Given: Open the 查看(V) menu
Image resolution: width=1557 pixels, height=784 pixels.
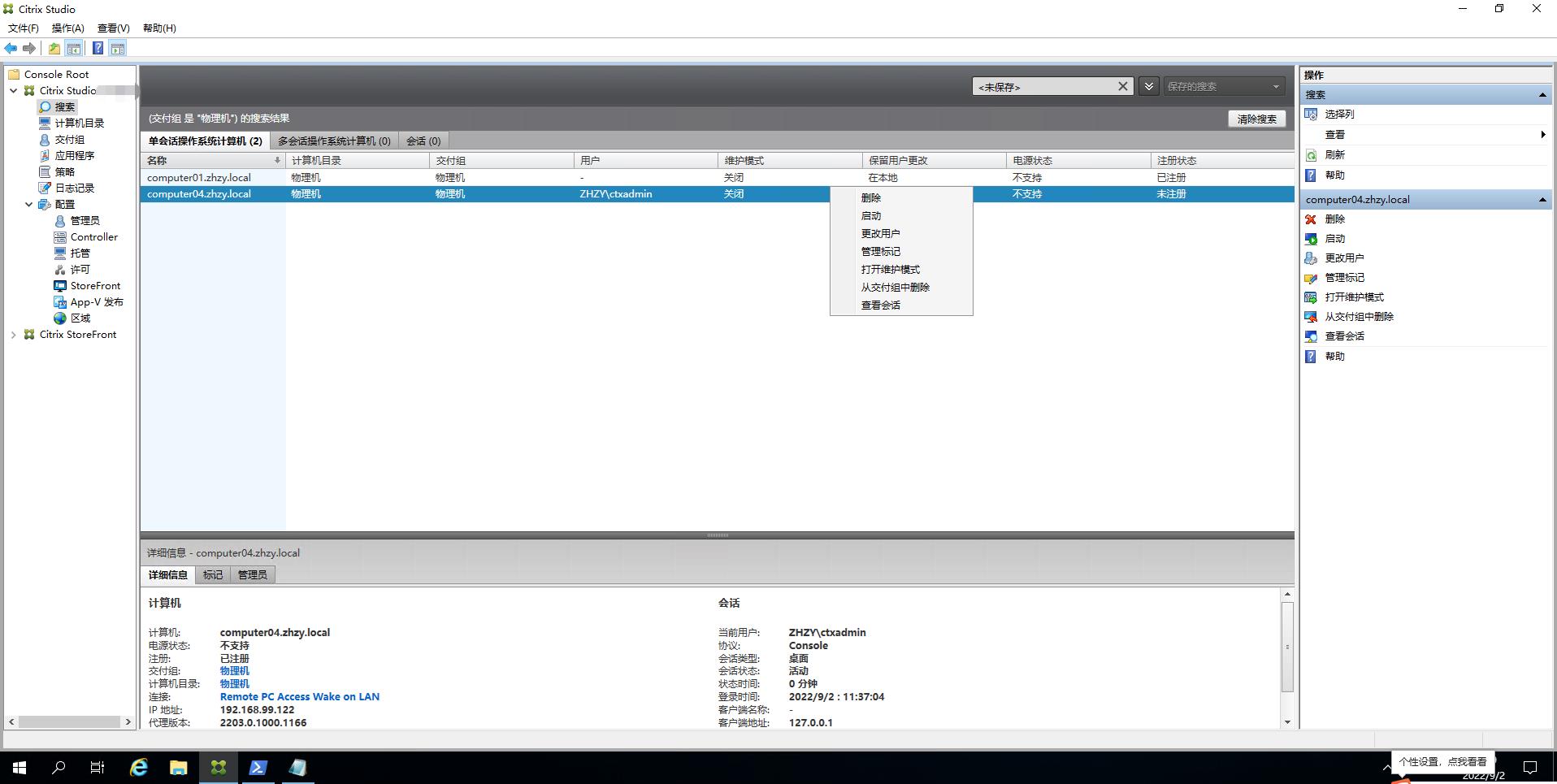Looking at the screenshot, I should [x=114, y=28].
